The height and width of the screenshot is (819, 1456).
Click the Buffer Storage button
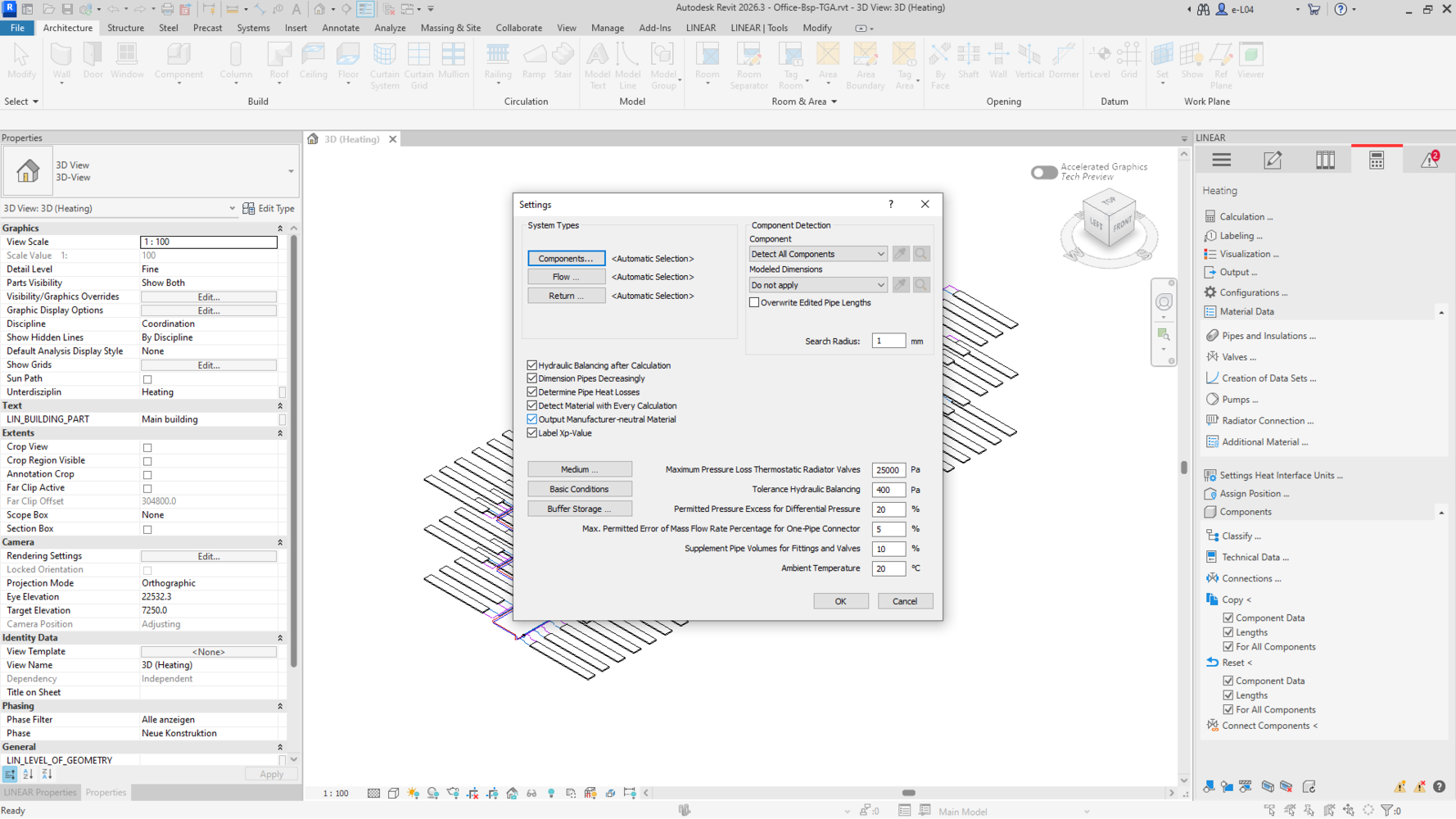pyautogui.click(x=579, y=509)
